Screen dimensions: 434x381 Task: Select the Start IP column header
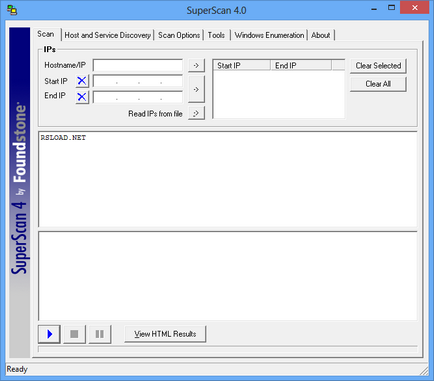pyautogui.click(x=242, y=65)
